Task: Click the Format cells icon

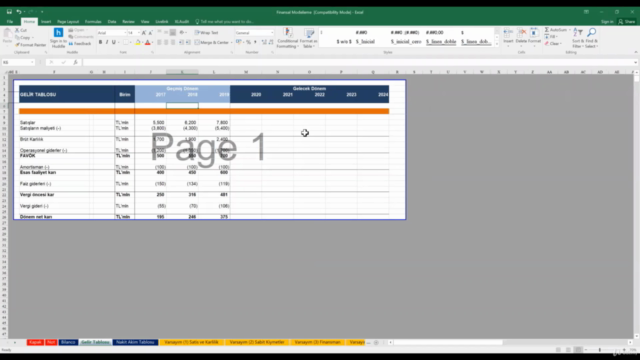Action: (534, 33)
